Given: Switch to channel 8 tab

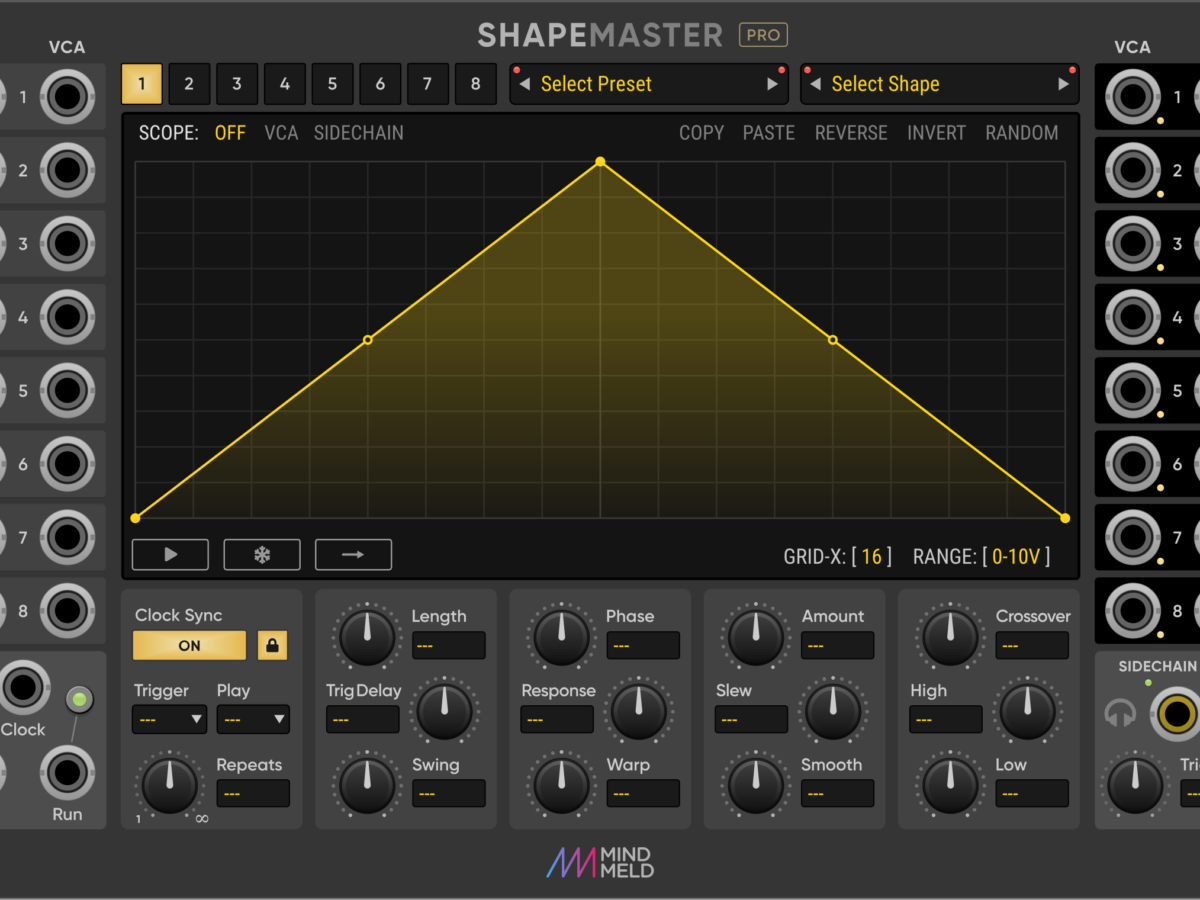Looking at the screenshot, I should [x=475, y=84].
